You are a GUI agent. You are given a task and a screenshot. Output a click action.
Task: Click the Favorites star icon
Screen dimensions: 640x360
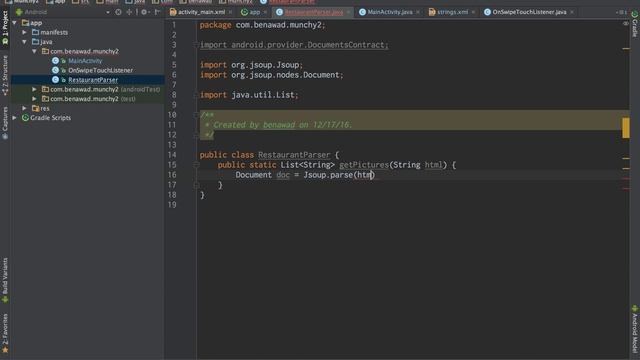(x=5, y=350)
